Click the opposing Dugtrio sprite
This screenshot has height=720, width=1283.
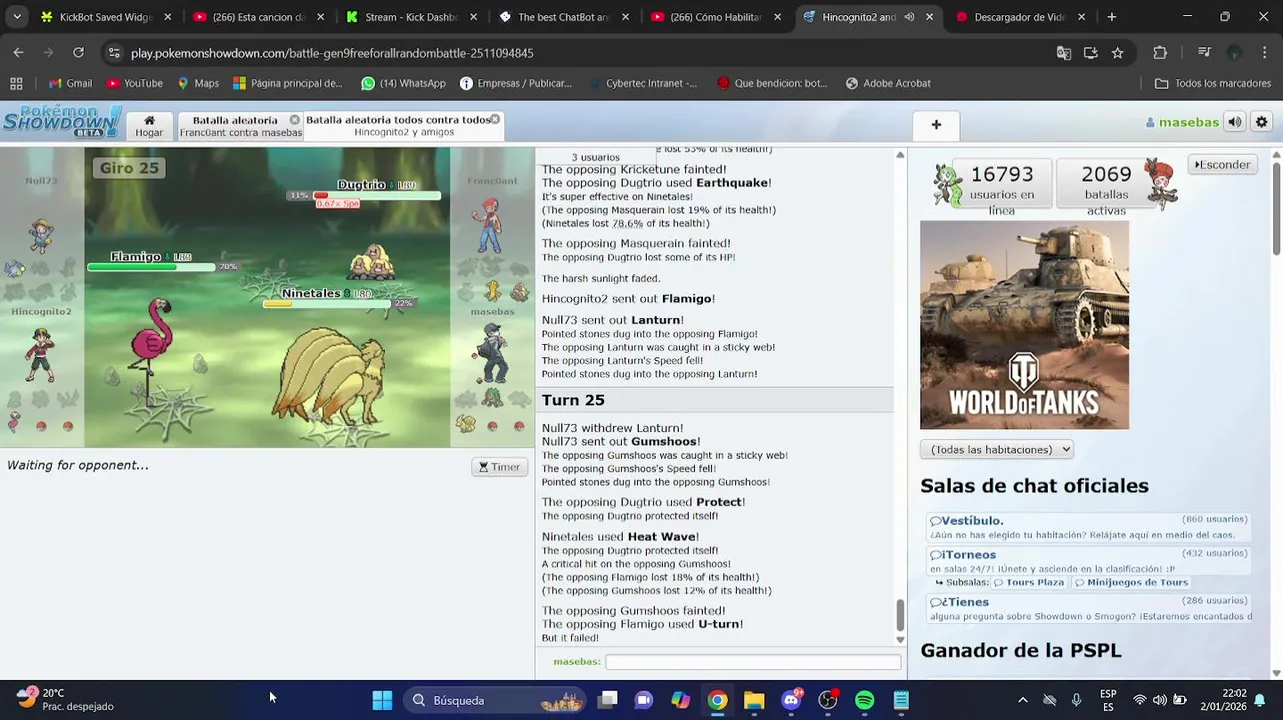click(372, 261)
